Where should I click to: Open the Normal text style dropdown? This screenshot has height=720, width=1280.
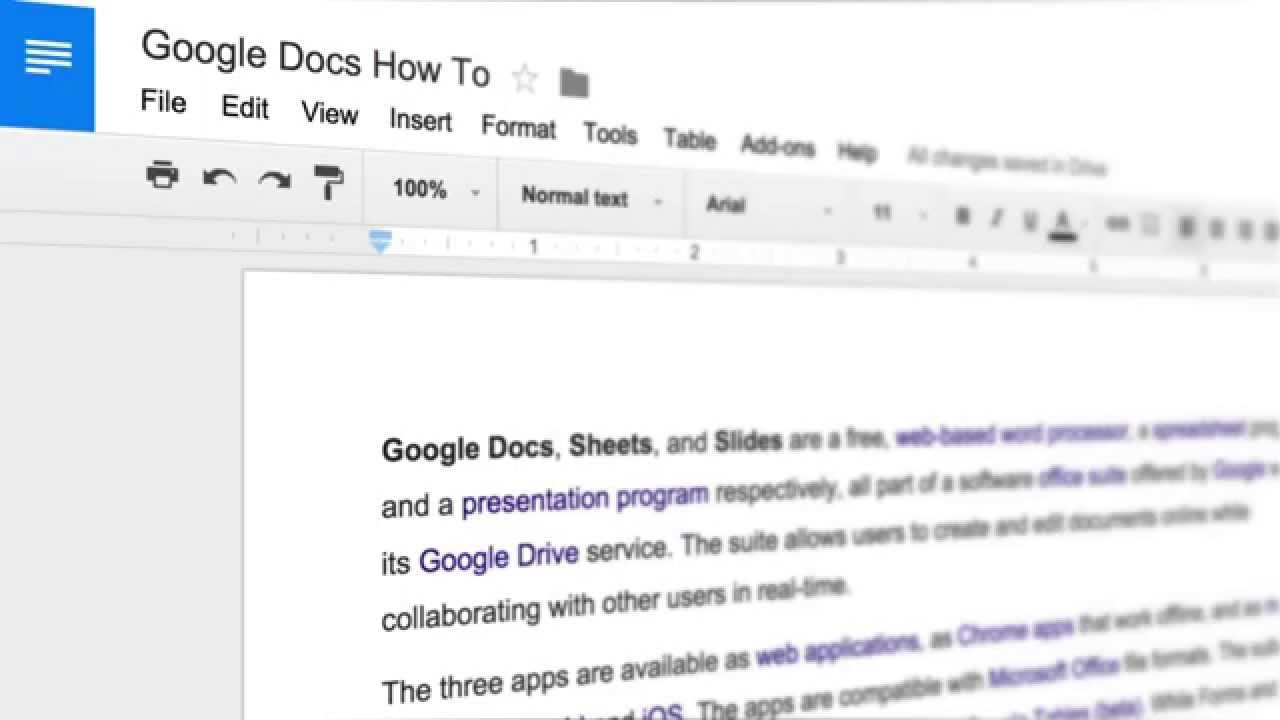[592, 197]
